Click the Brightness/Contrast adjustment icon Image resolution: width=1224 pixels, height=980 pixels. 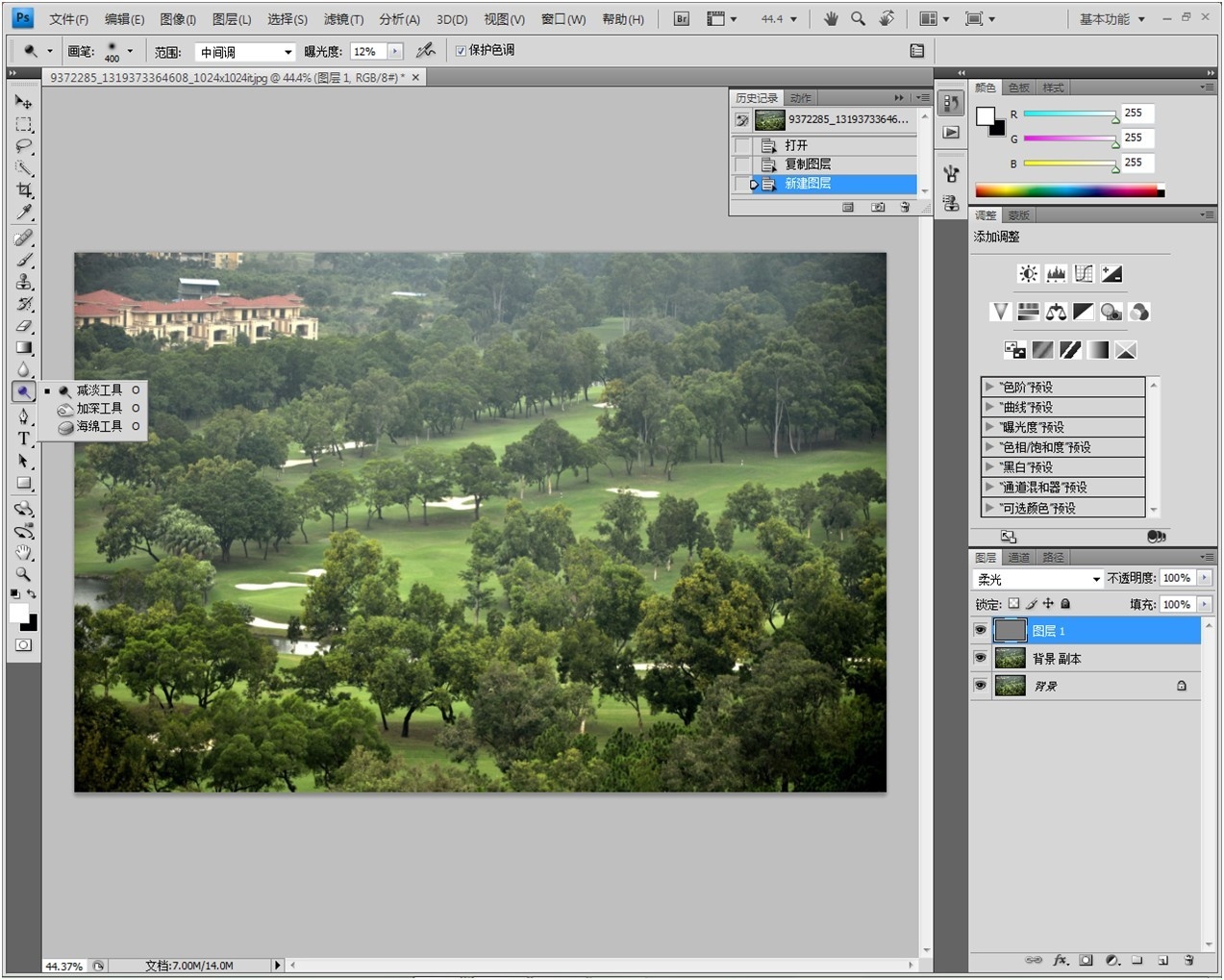pos(1028,274)
